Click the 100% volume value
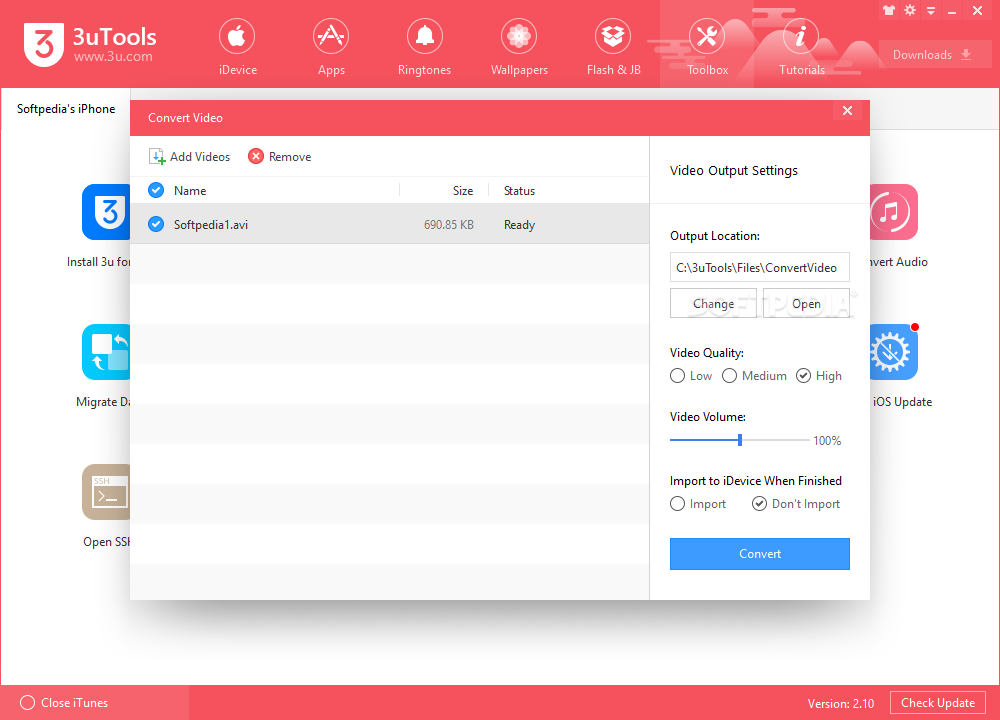Image resolution: width=1000 pixels, height=720 pixels. pos(827,441)
